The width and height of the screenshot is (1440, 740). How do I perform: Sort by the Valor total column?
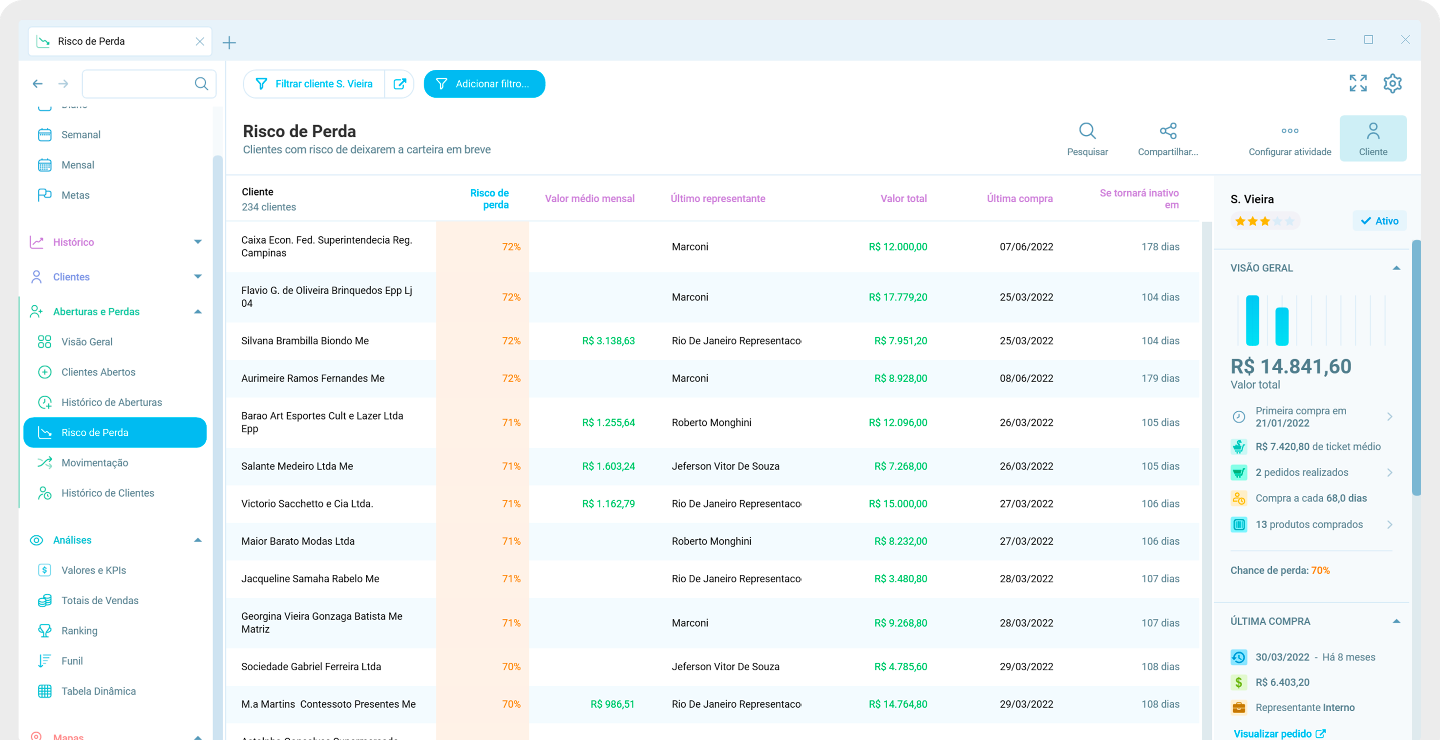tap(904, 199)
